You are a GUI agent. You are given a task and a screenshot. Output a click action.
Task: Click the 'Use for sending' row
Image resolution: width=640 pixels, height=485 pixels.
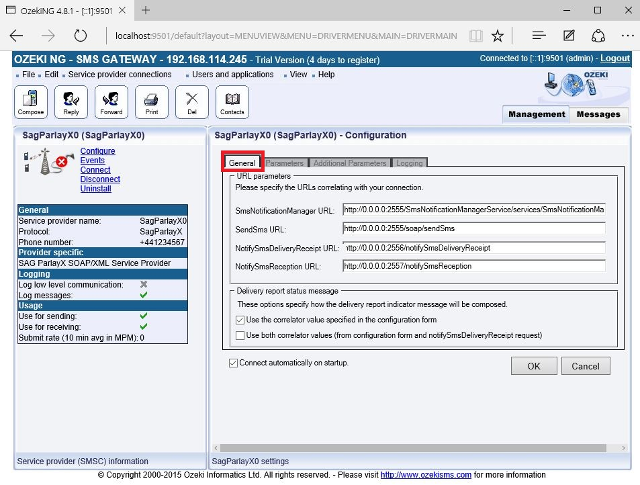[102, 316]
